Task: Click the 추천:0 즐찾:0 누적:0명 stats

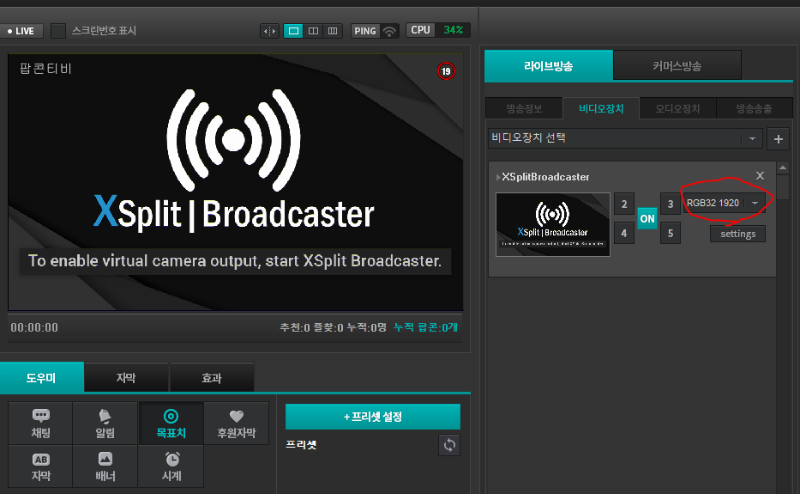Action: point(333,327)
